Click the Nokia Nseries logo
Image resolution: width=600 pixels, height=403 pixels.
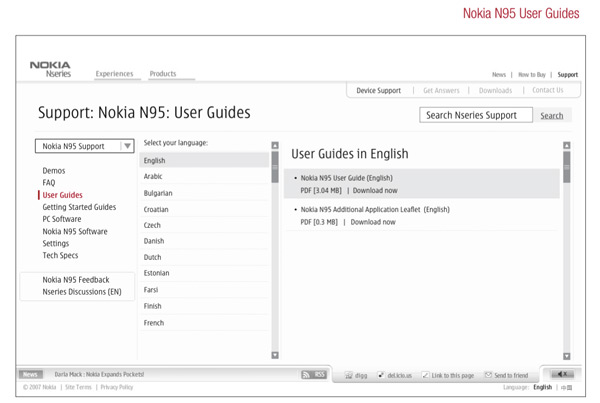(x=50, y=69)
